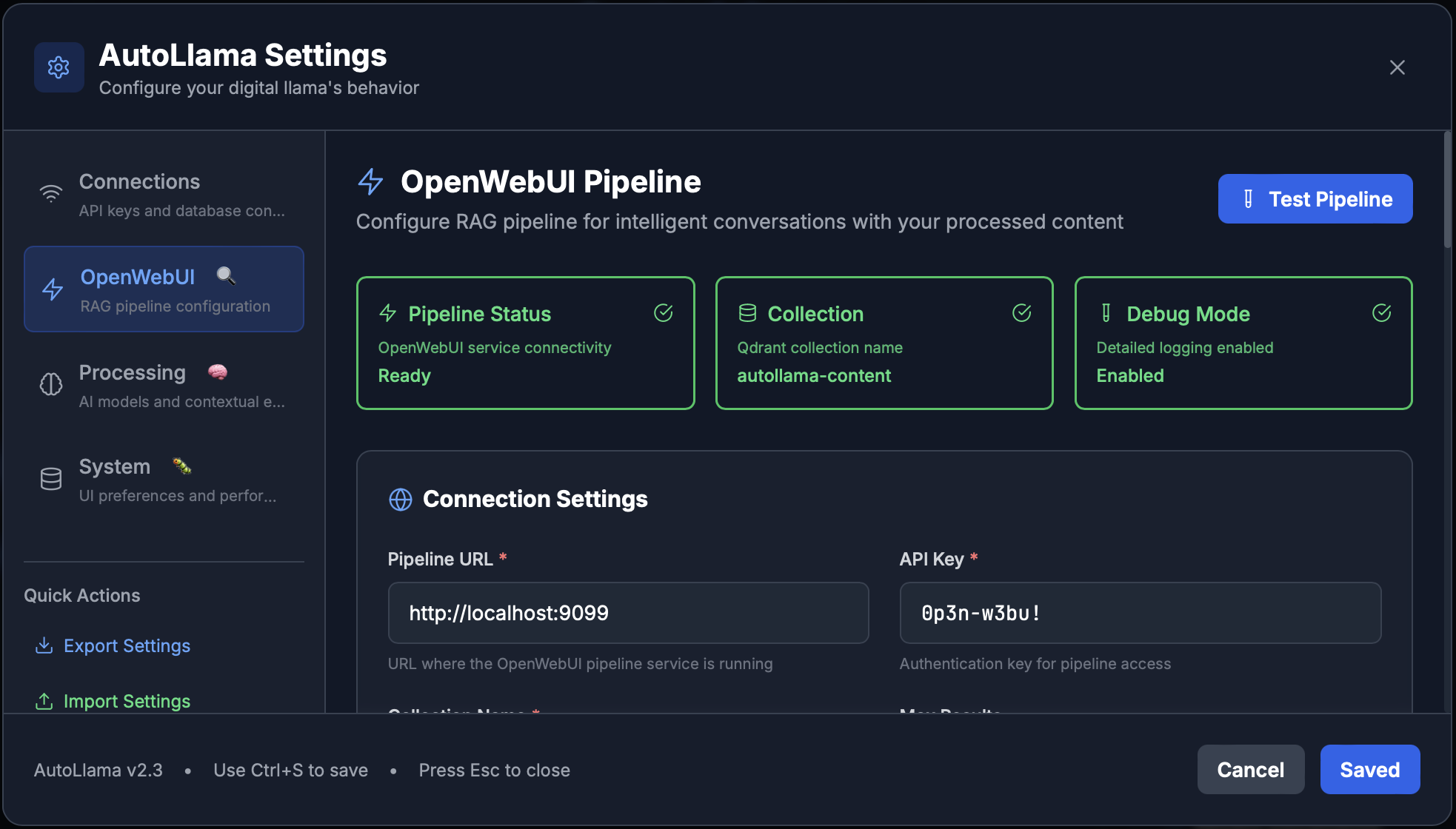Viewport: 1456px width, 829px height.
Task: Click the upload icon beside Import Settings
Action: pyautogui.click(x=44, y=701)
